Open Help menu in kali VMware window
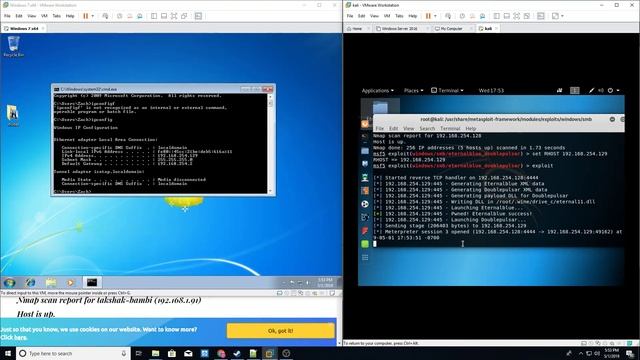 [x=413, y=16]
